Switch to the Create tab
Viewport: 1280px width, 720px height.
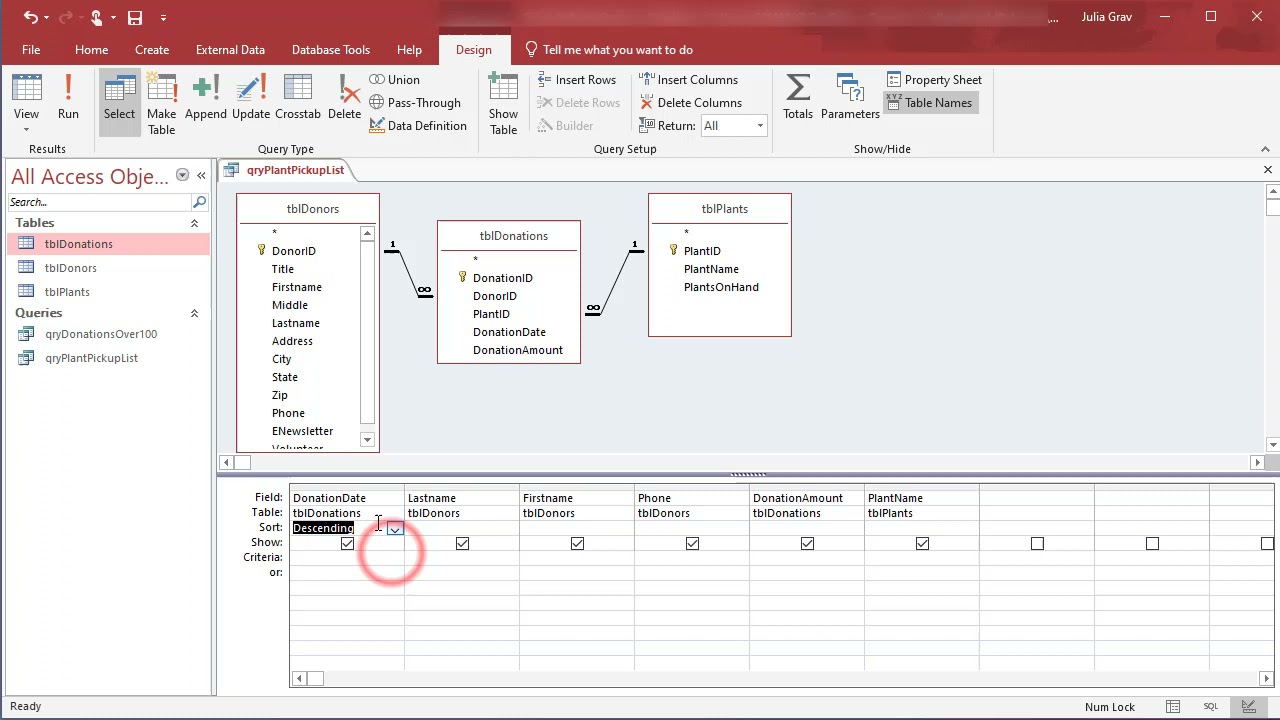point(152,50)
